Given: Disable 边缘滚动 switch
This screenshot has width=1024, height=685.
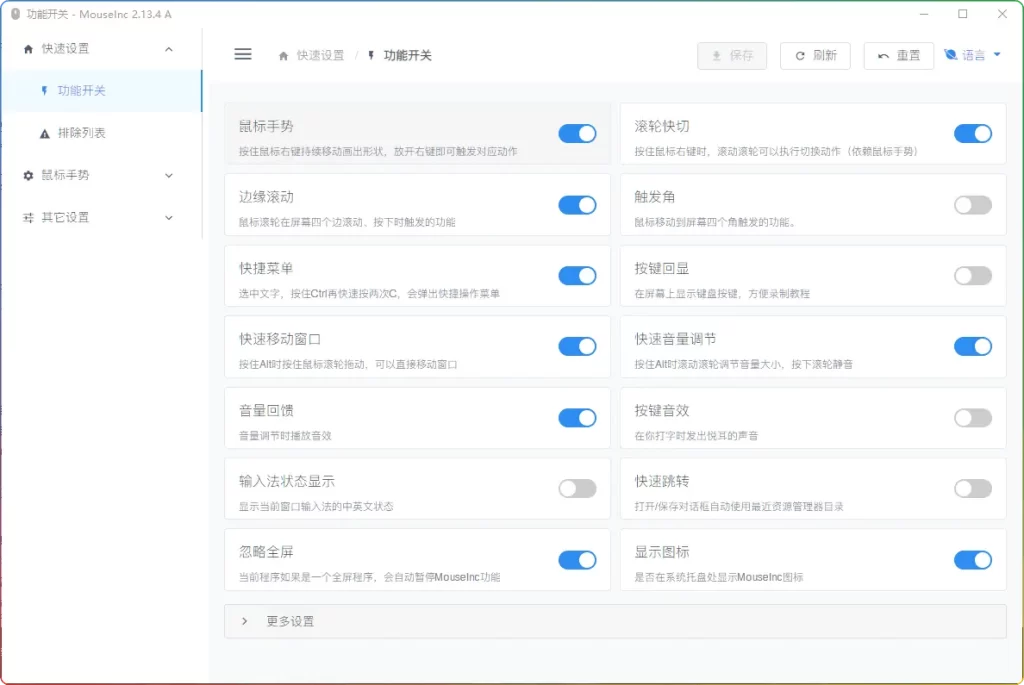Looking at the screenshot, I should (577, 205).
